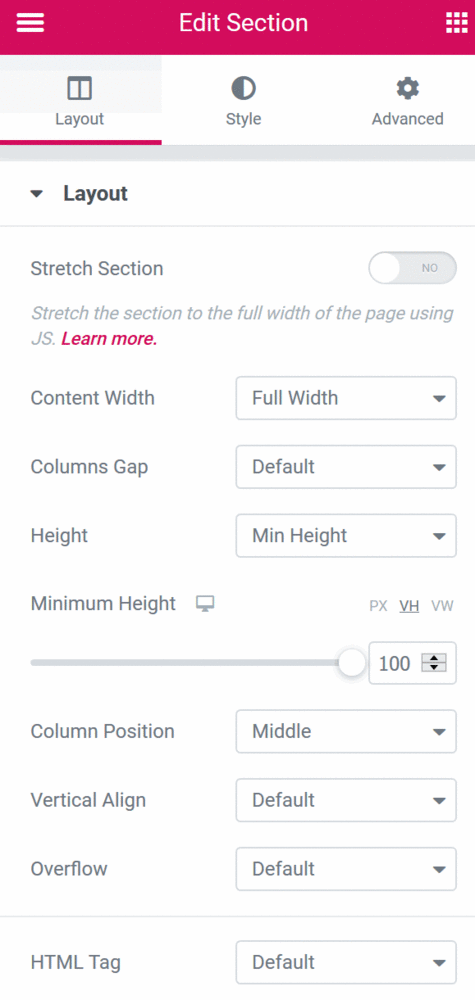Click the Minimum Height desktop device icon

(205, 604)
